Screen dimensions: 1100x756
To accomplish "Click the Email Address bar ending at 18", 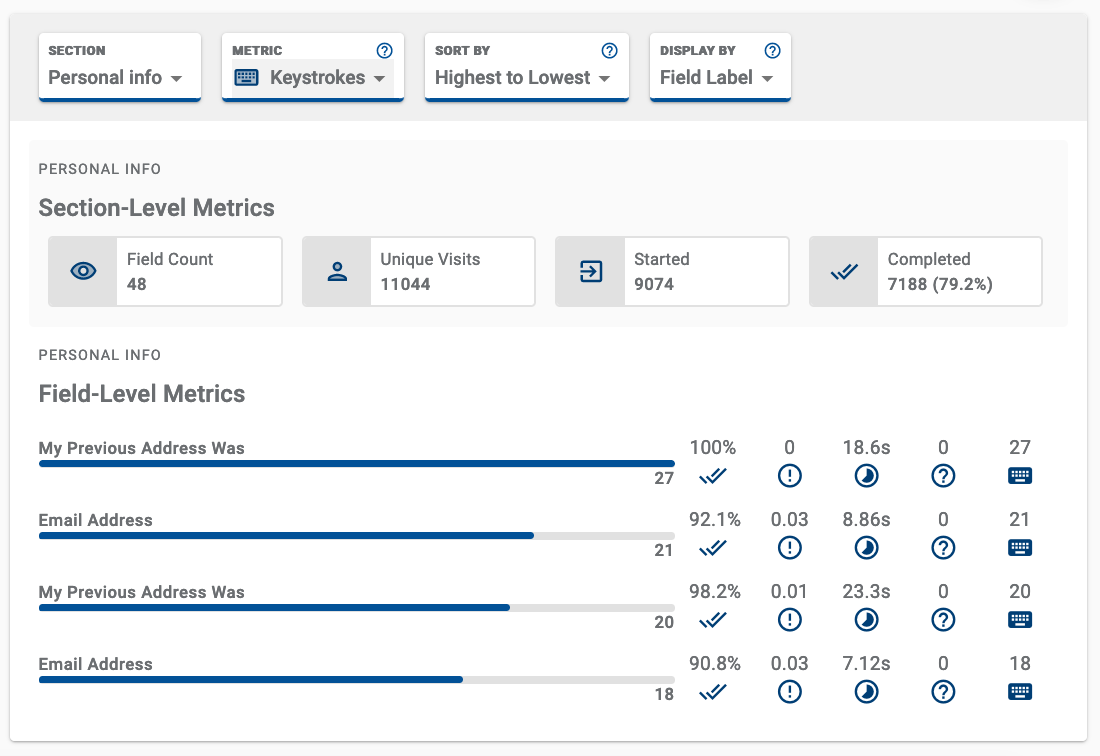I will 356,680.
